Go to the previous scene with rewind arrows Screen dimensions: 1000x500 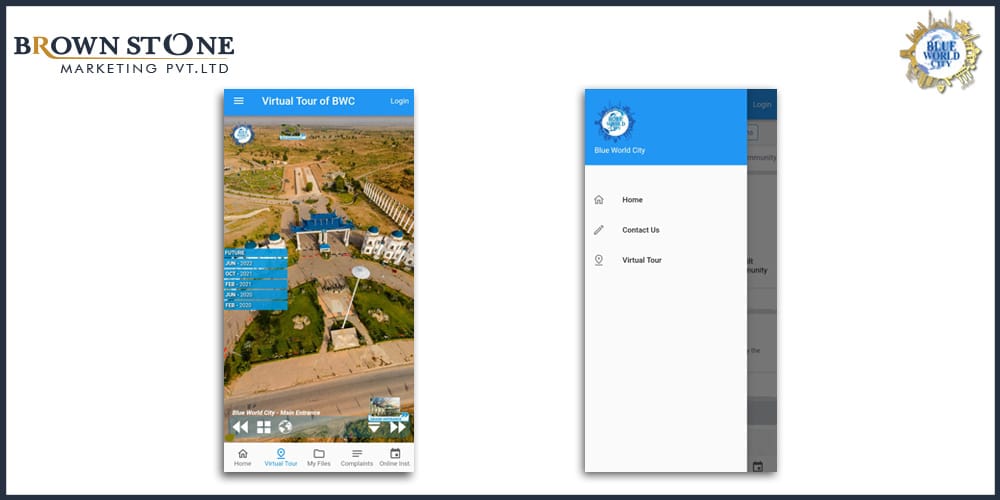[240, 427]
